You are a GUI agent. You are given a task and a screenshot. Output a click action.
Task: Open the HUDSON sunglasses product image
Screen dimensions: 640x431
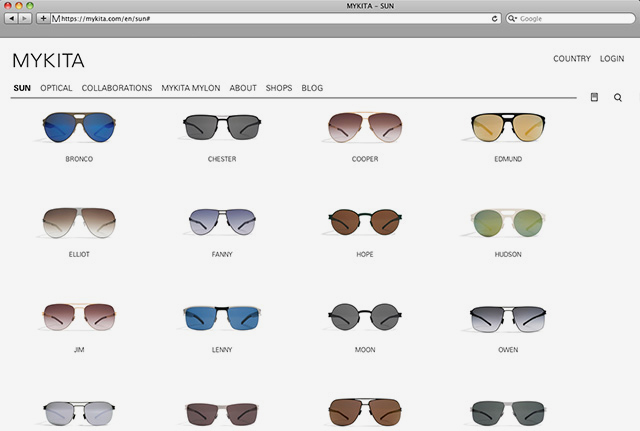[507, 222]
